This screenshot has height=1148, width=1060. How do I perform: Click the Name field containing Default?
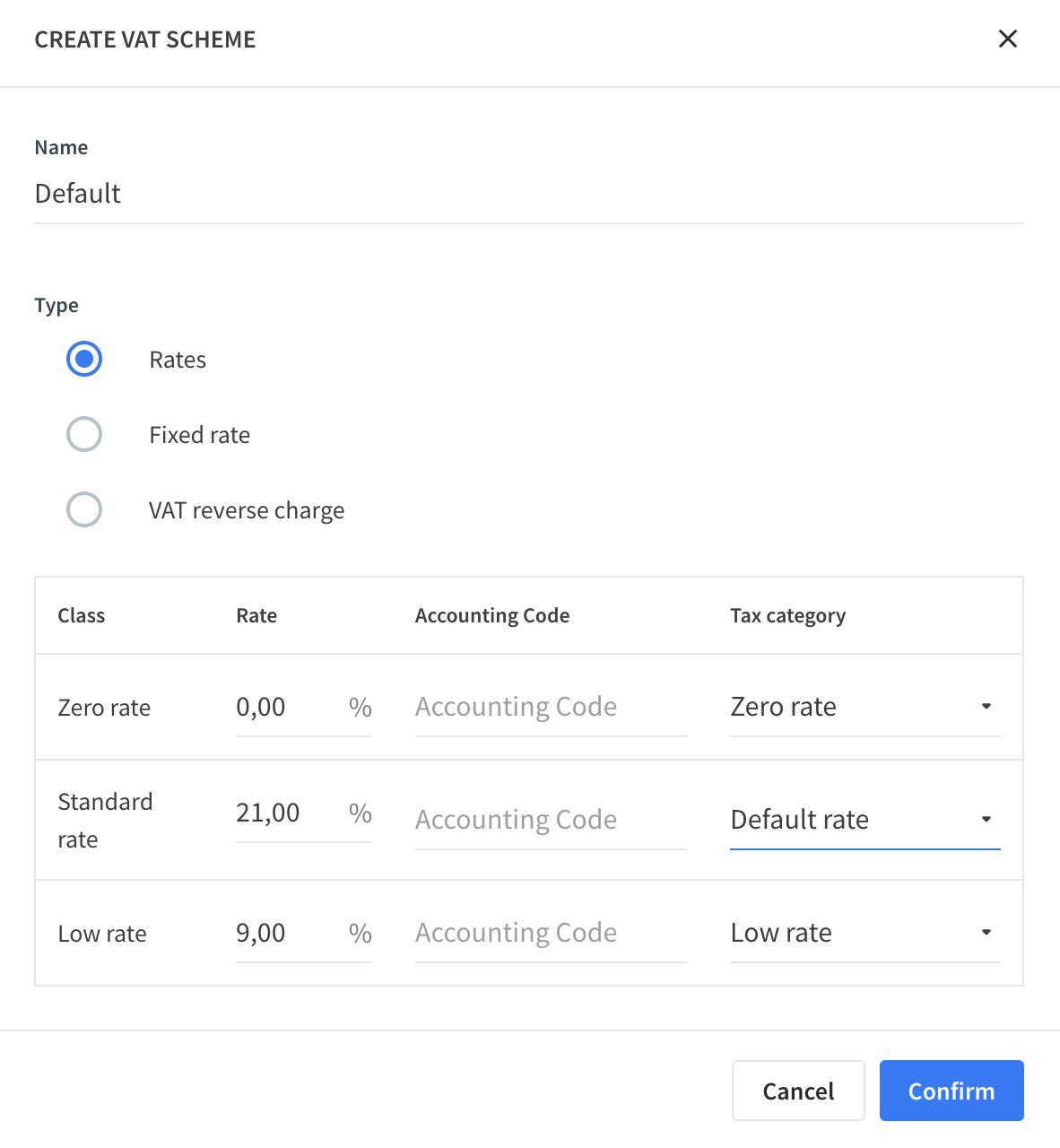pyautogui.click(x=529, y=194)
